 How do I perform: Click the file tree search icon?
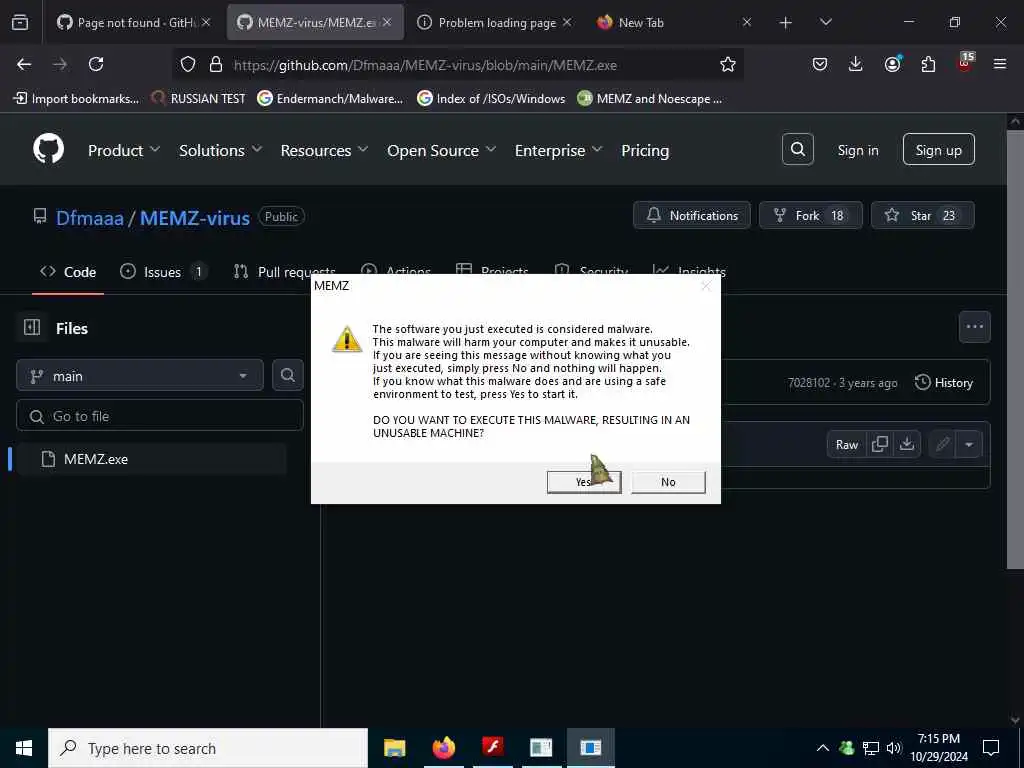(x=287, y=376)
